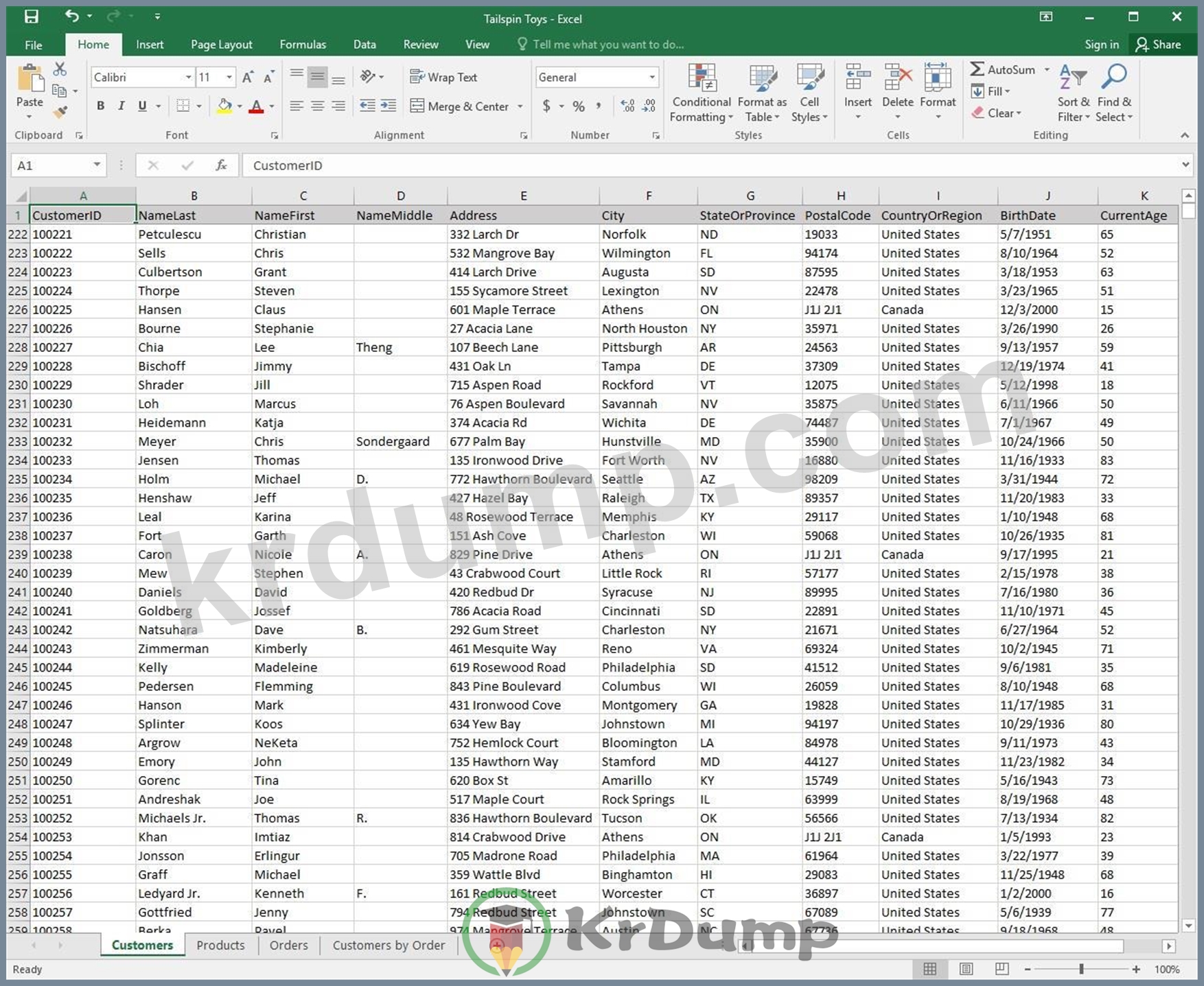Viewport: 1204px width, 986px height.
Task: Apply Fill Color bucket
Action: [224, 106]
